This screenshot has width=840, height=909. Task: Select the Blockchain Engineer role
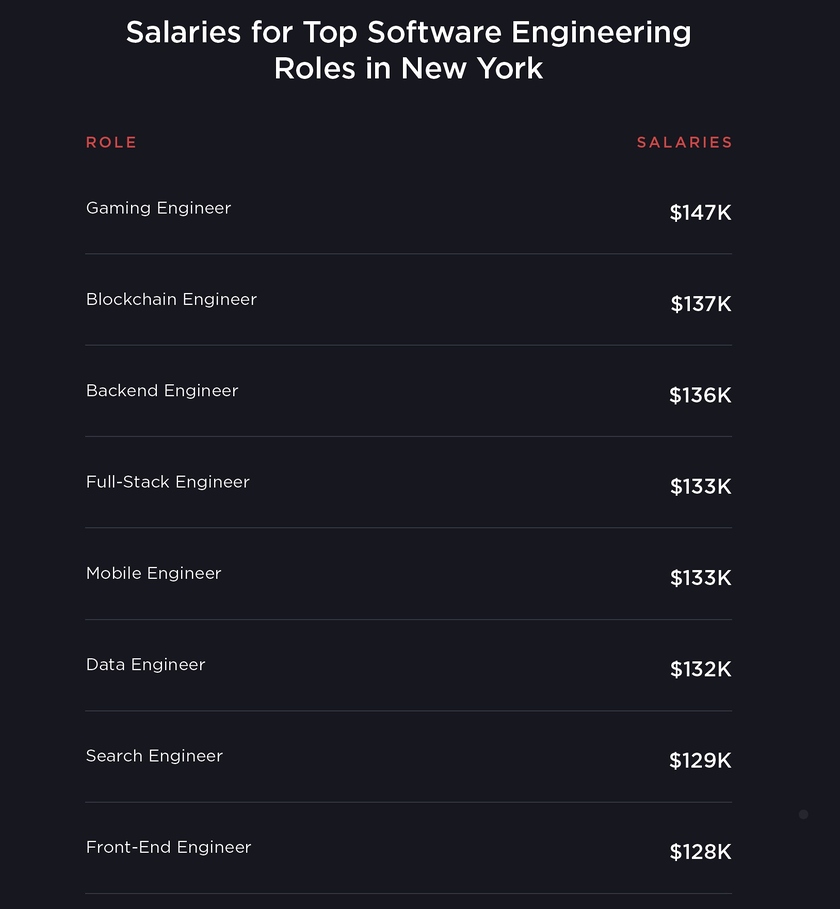click(x=171, y=299)
